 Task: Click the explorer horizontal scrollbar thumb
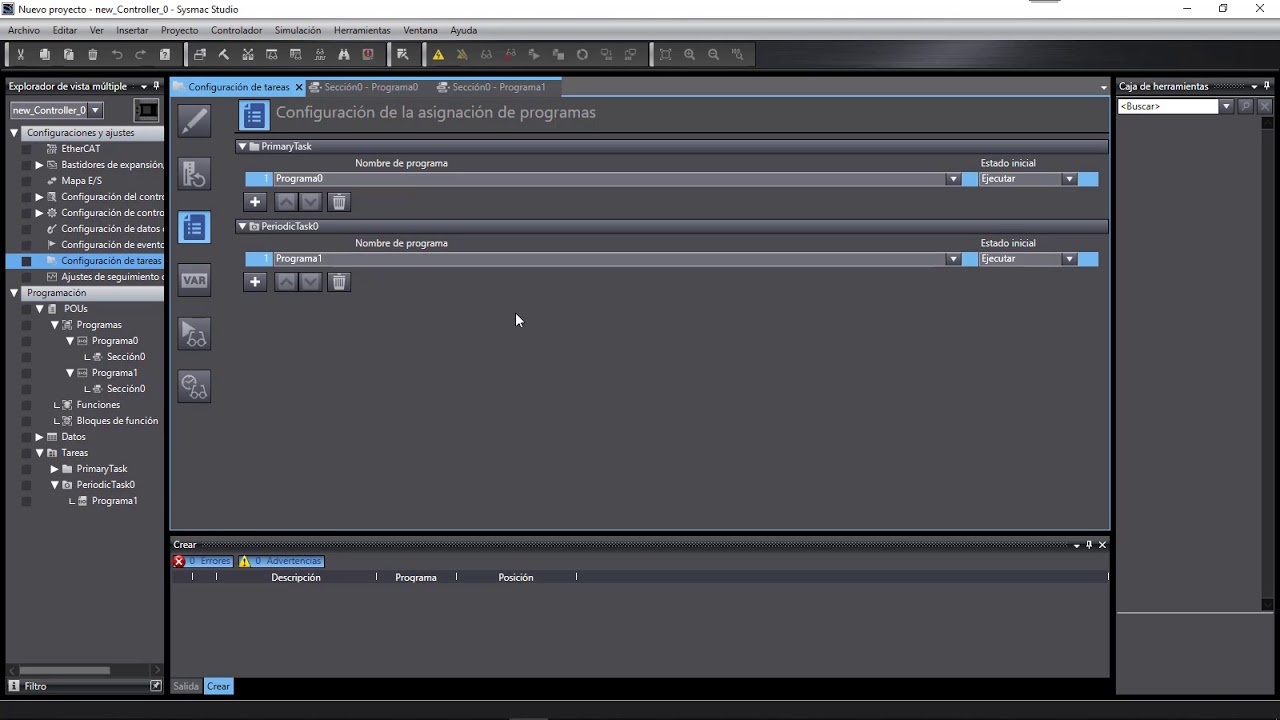coord(65,670)
